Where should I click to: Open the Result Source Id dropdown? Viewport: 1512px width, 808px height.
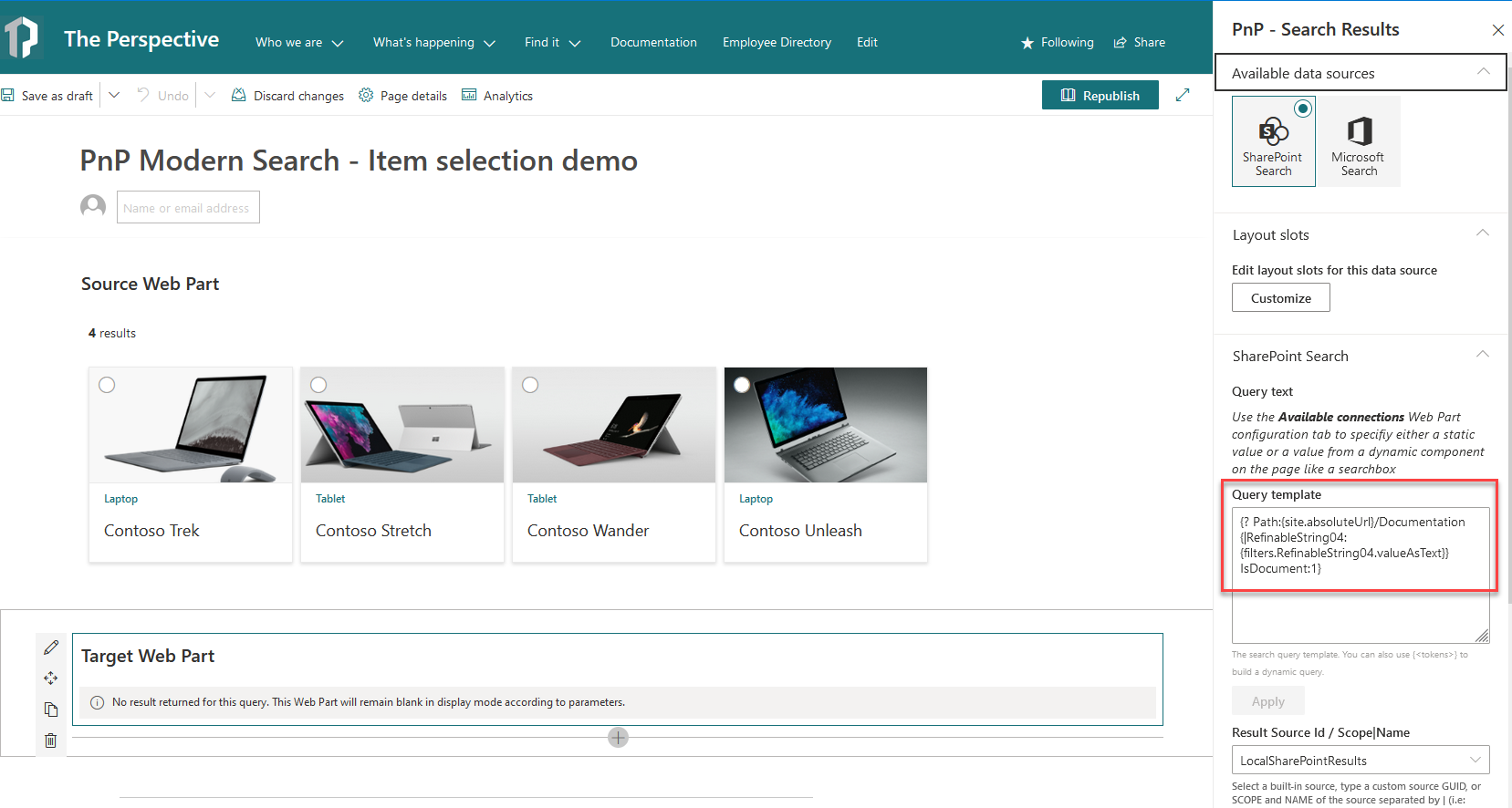[1361, 760]
